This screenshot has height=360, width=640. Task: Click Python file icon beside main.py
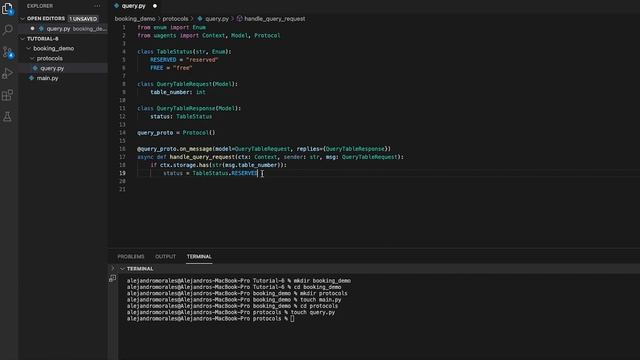click(31, 78)
